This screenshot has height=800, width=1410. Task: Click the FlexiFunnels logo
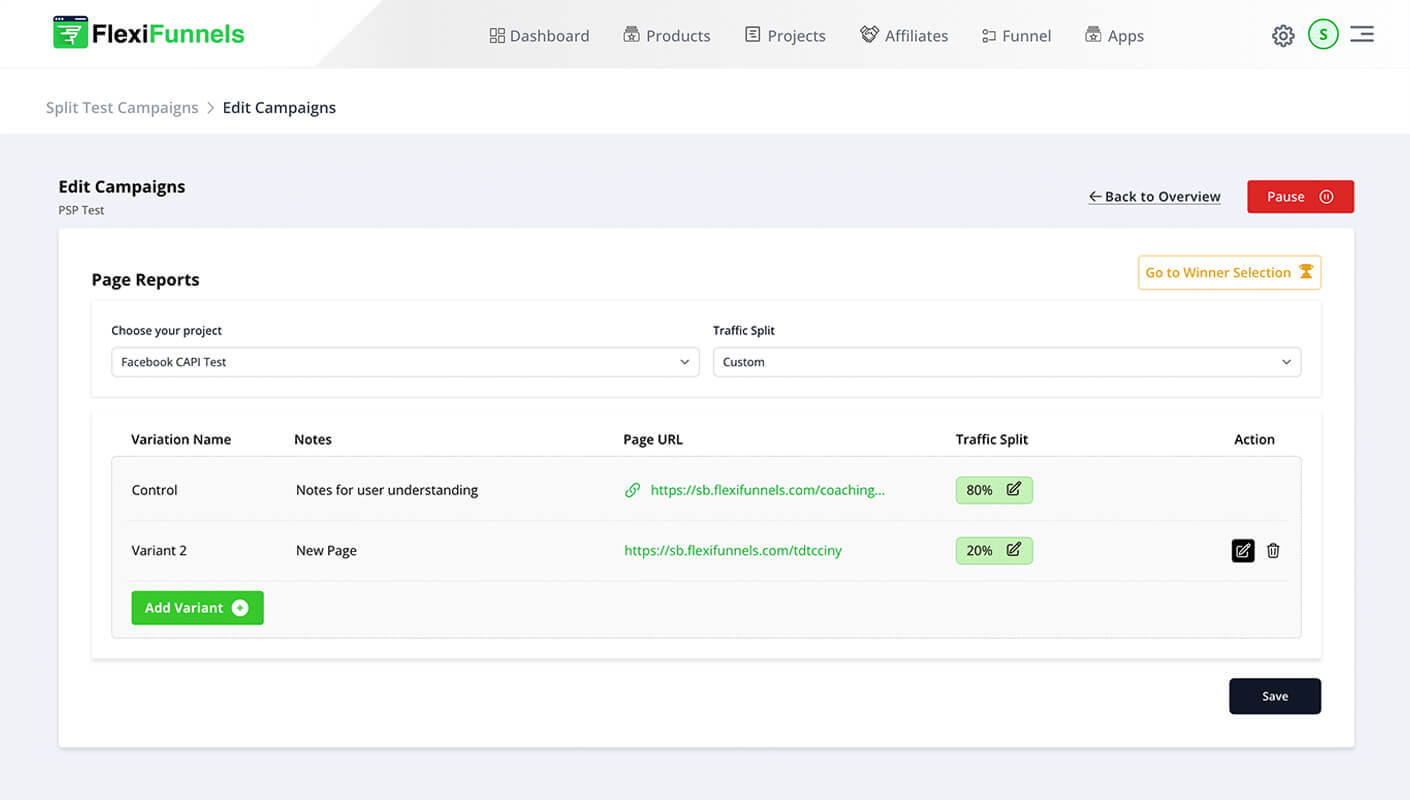(x=147, y=32)
